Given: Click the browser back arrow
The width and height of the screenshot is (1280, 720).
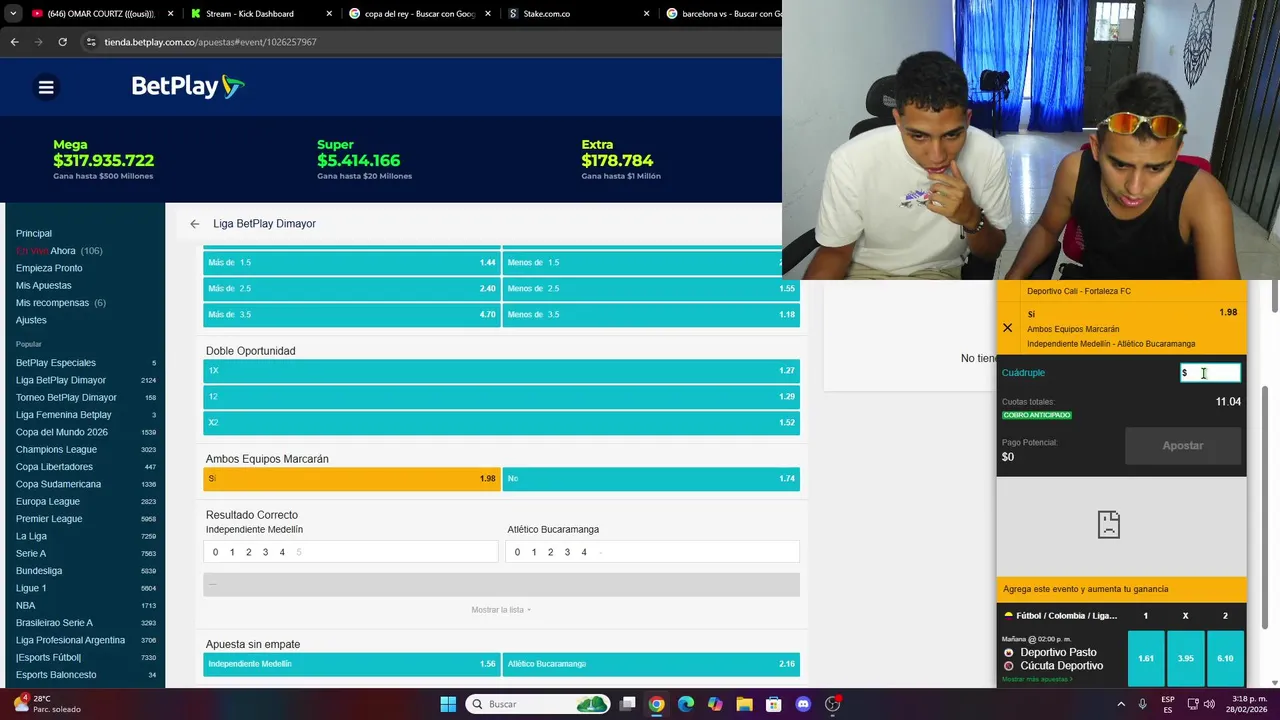Looking at the screenshot, I should pos(14,42).
